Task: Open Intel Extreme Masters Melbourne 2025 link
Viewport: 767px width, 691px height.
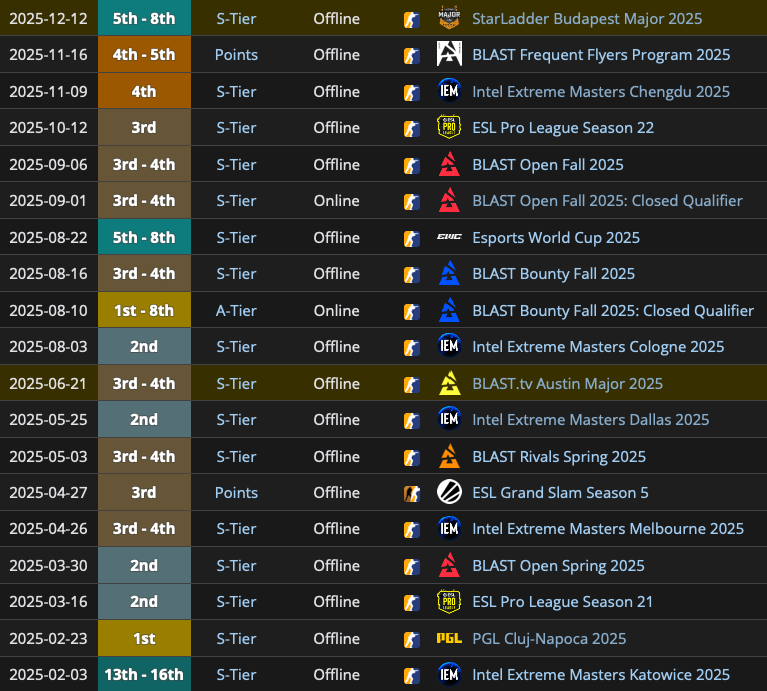Action: pyautogui.click(x=608, y=529)
